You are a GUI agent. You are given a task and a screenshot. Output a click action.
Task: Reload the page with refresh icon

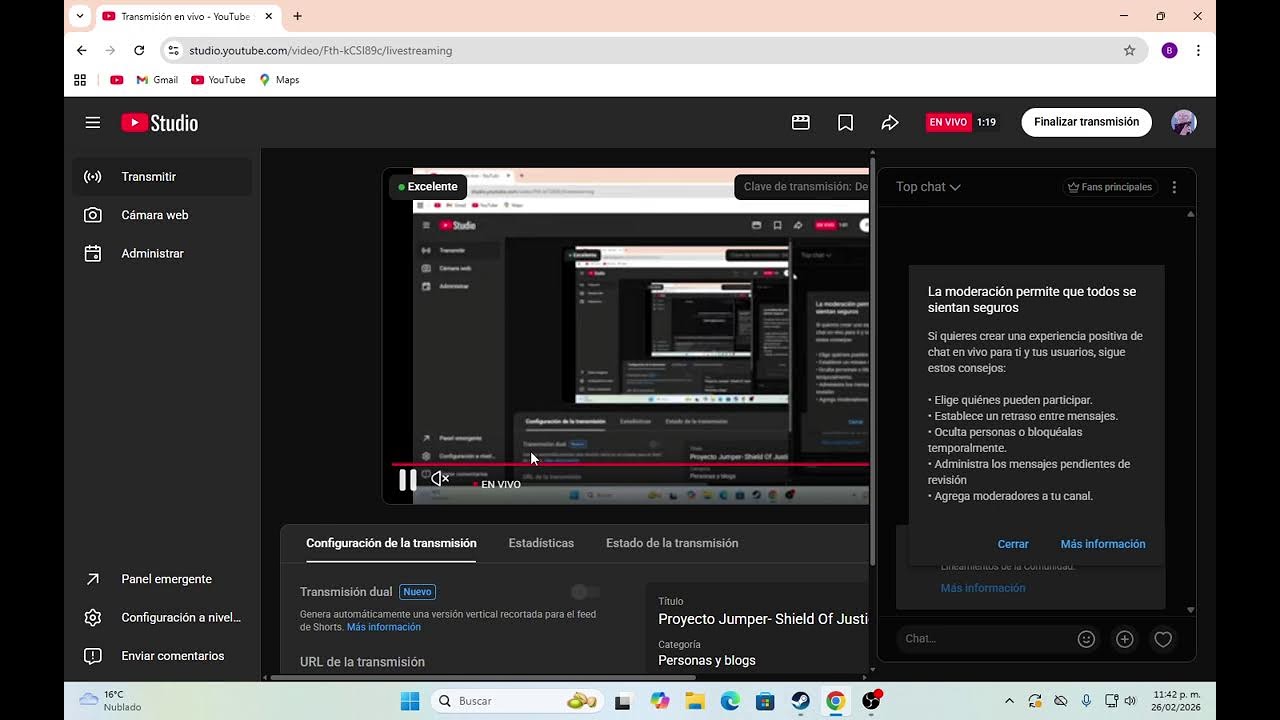(x=139, y=50)
